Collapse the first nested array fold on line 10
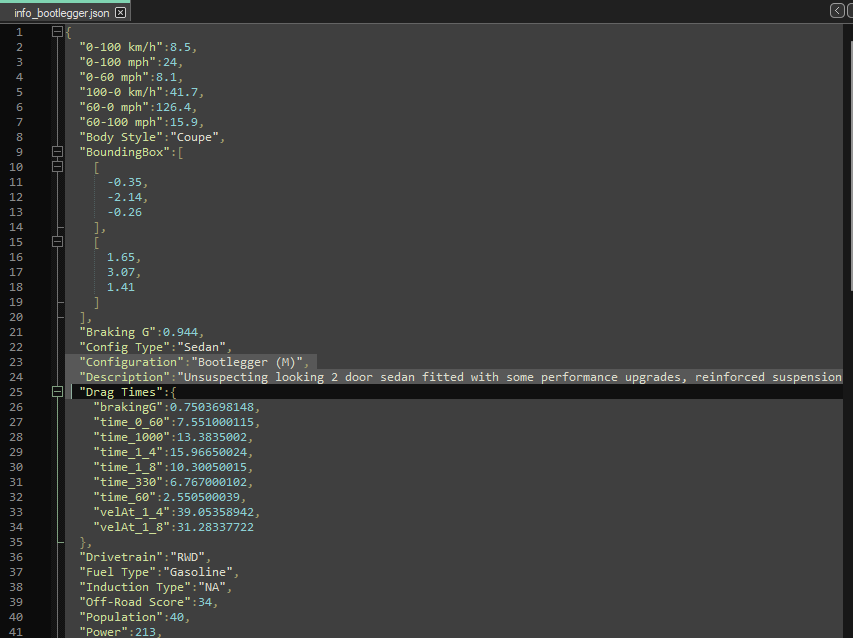Viewport: 853px width, 638px height. point(57,167)
